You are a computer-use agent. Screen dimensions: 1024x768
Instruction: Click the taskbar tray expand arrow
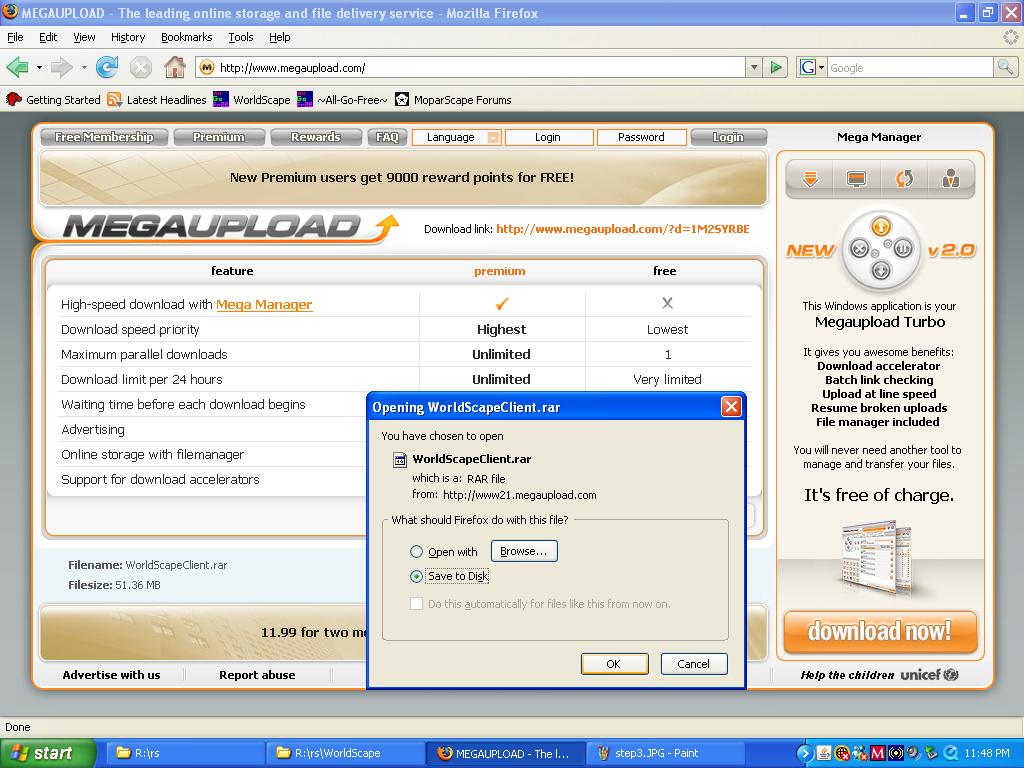[x=804, y=753]
